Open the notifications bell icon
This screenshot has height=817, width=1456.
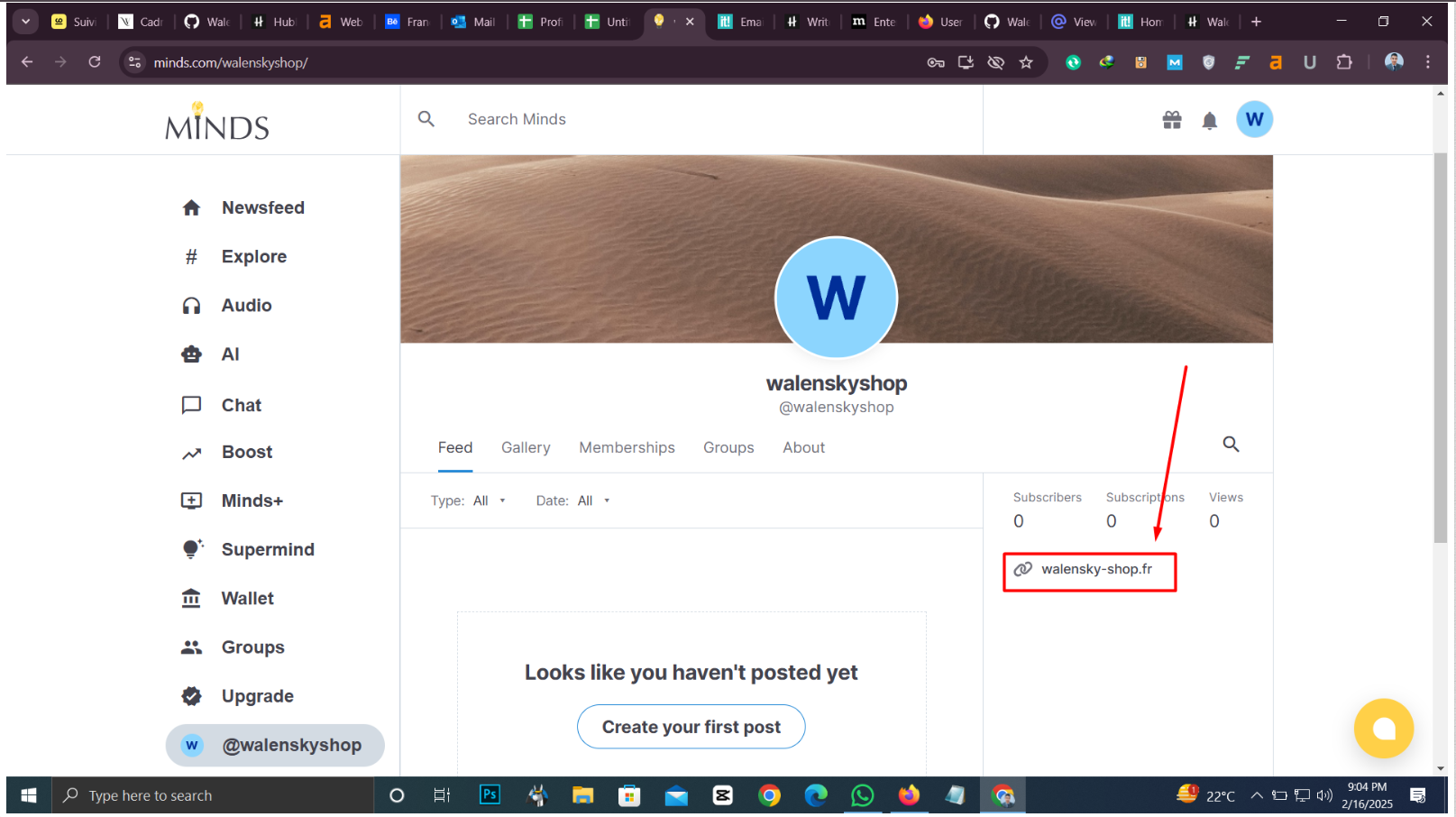point(1210,120)
